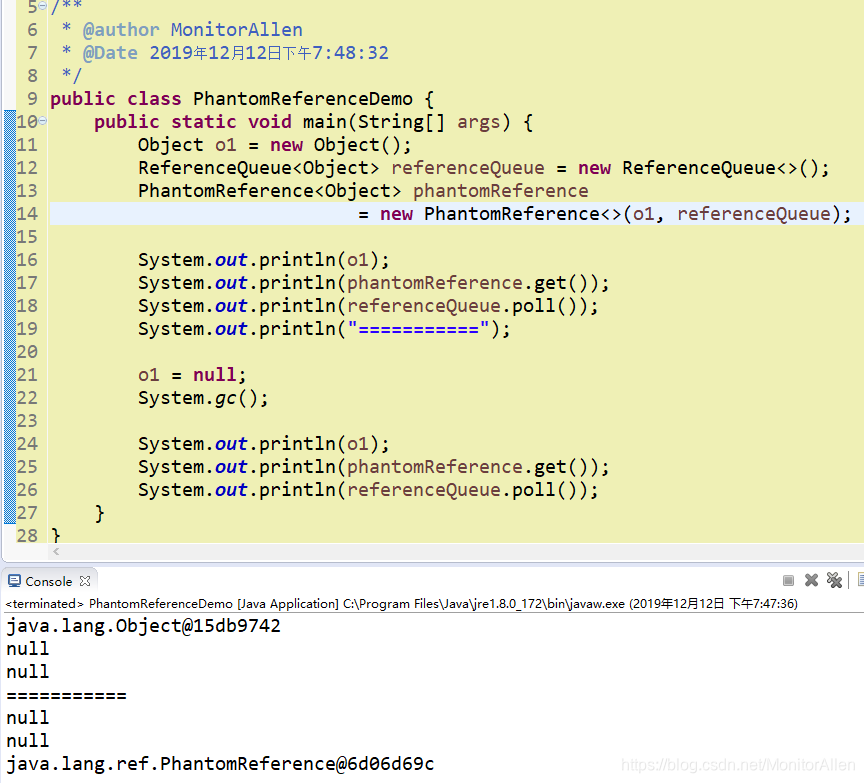Click line number 23 in the editor gutter
This screenshot has height=783, width=864.
[x=27, y=421]
